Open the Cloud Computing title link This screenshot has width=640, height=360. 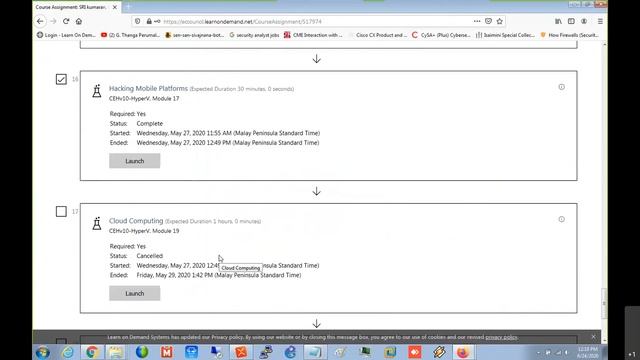tap(136, 220)
